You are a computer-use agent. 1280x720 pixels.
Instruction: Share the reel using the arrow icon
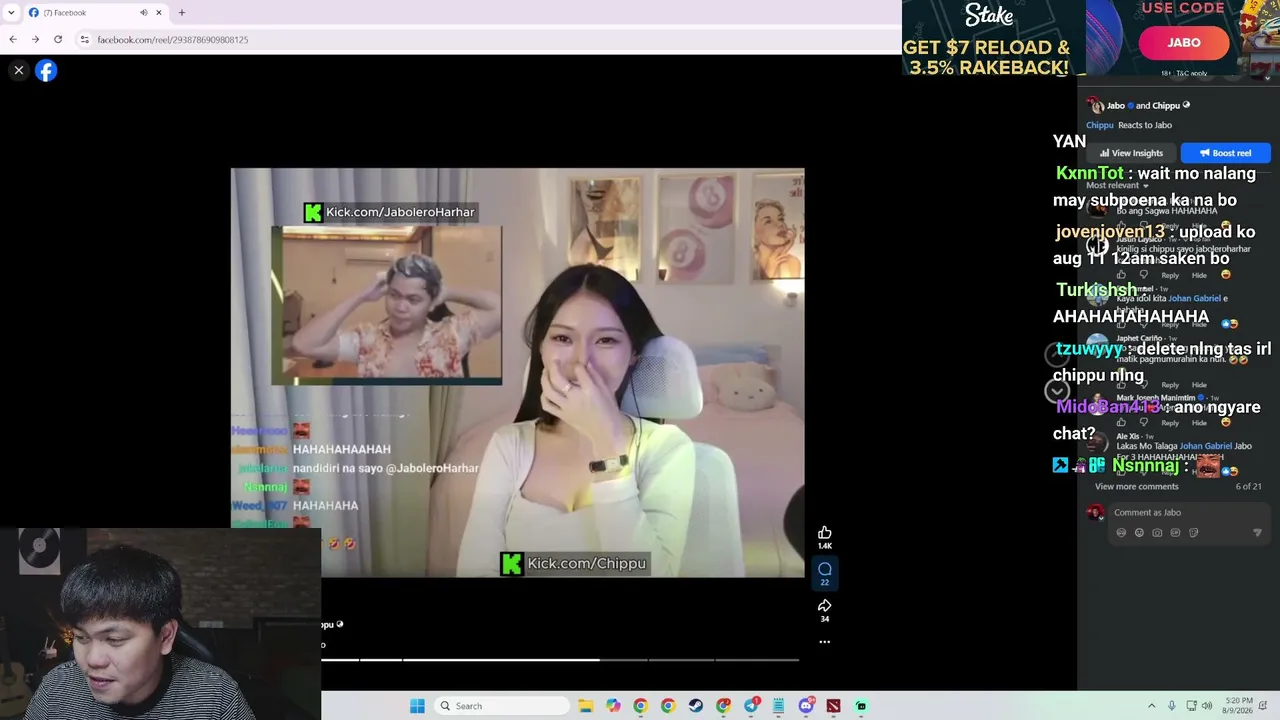tap(825, 606)
